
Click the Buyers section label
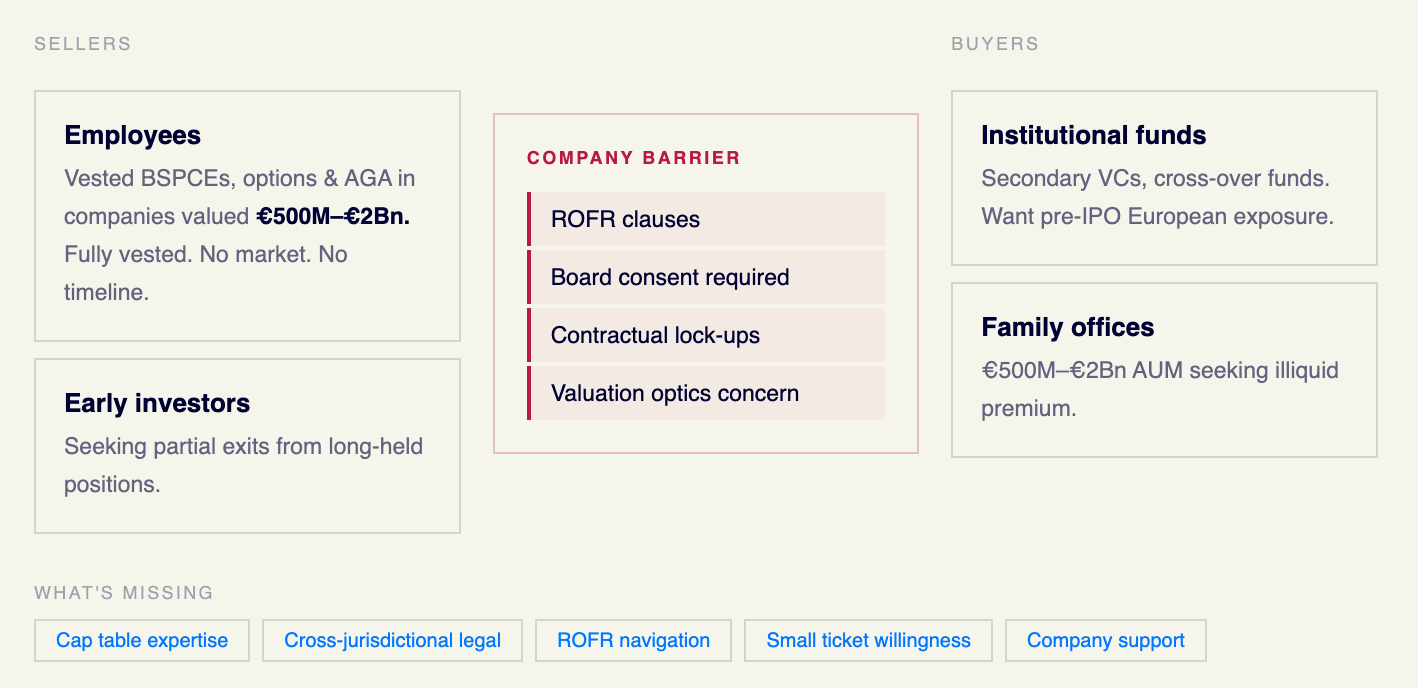pos(995,44)
